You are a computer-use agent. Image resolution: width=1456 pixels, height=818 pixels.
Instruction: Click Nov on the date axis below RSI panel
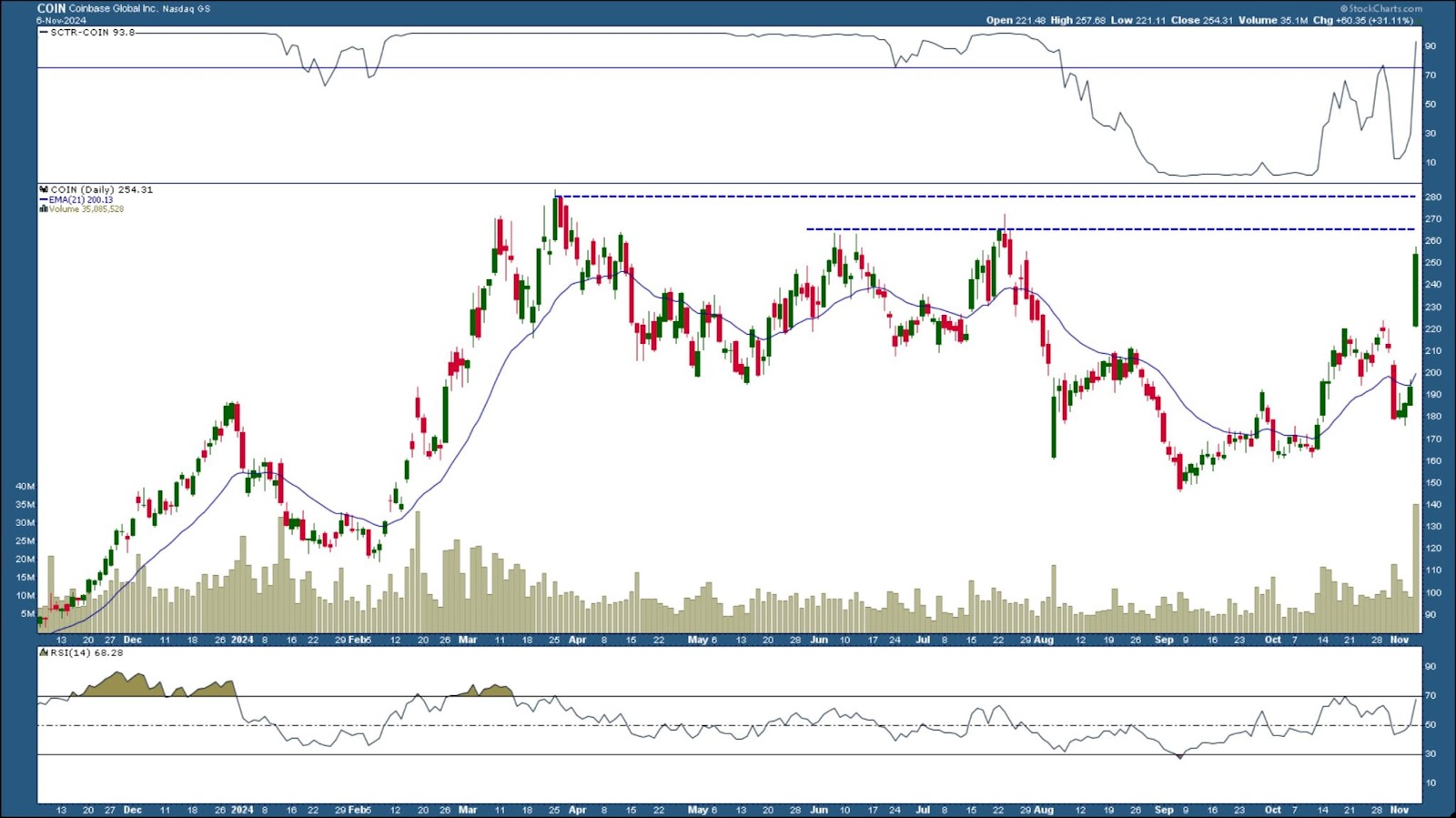click(x=1400, y=810)
